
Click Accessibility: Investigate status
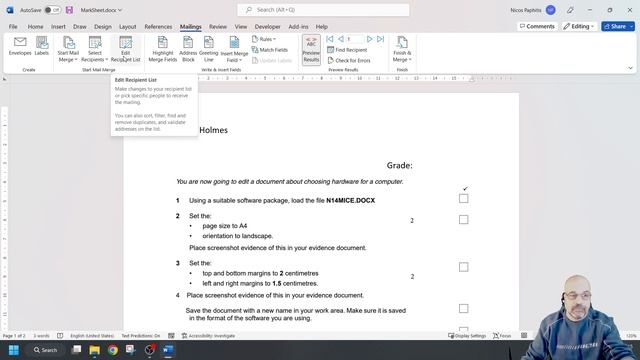(x=208, y=336)
